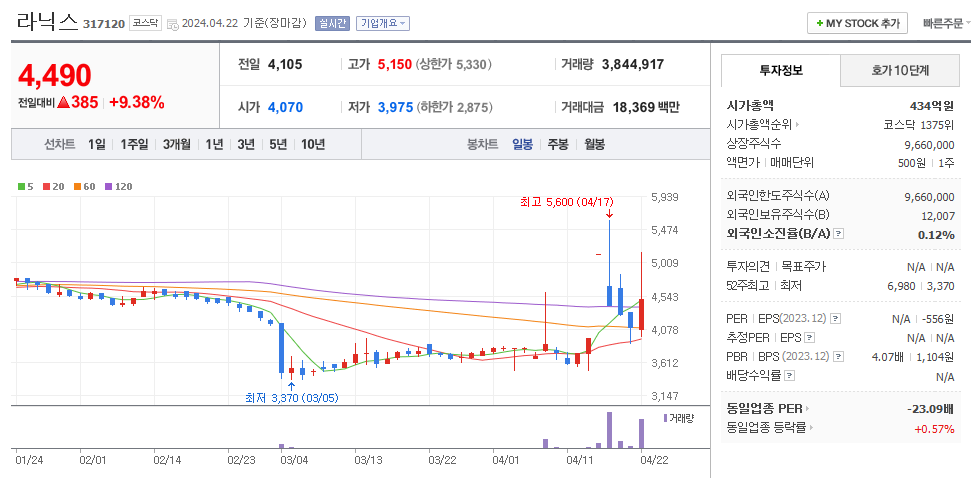The image size is (977, 478).
Task: Select the 3개월 line chart period
Action: (177, 145)
